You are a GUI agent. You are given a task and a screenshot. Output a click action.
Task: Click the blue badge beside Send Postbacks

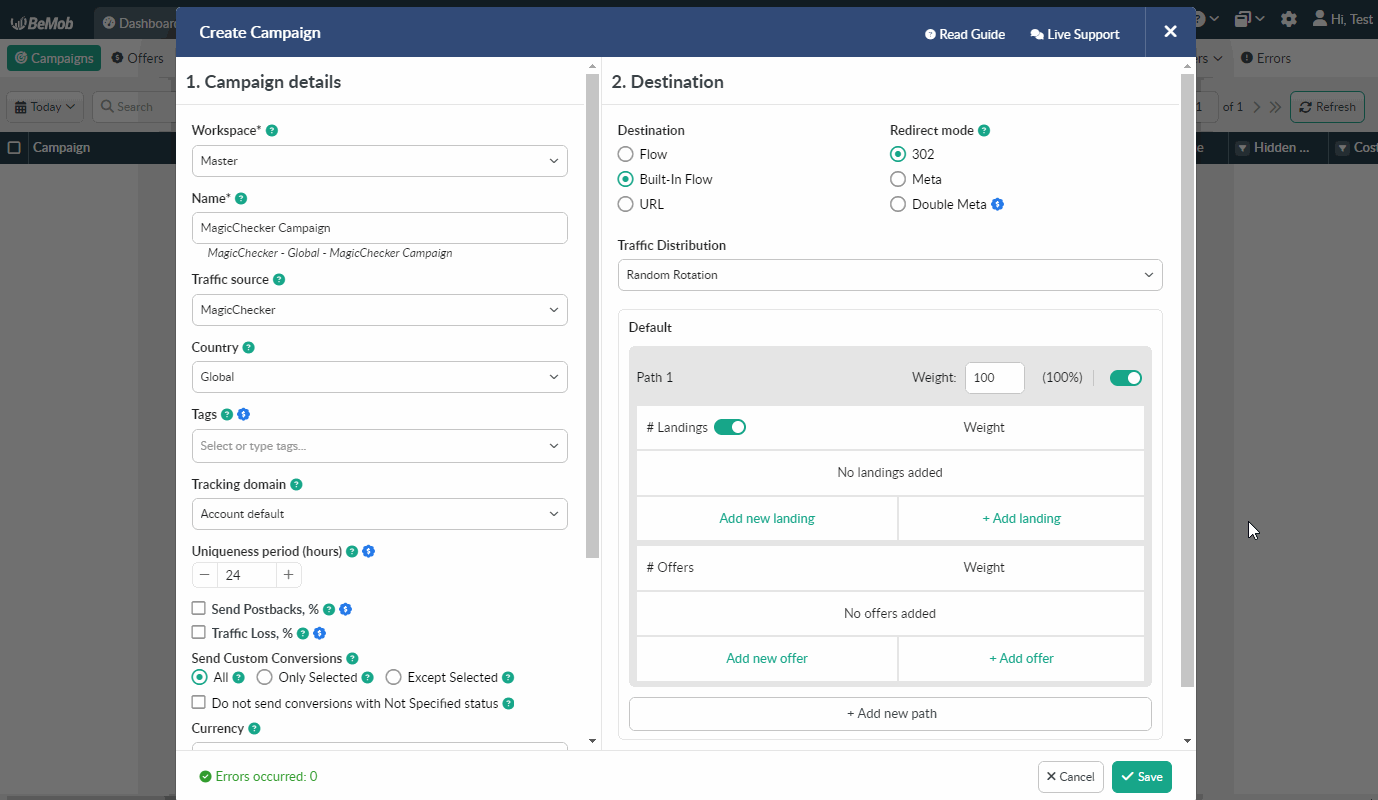(345, 609)
